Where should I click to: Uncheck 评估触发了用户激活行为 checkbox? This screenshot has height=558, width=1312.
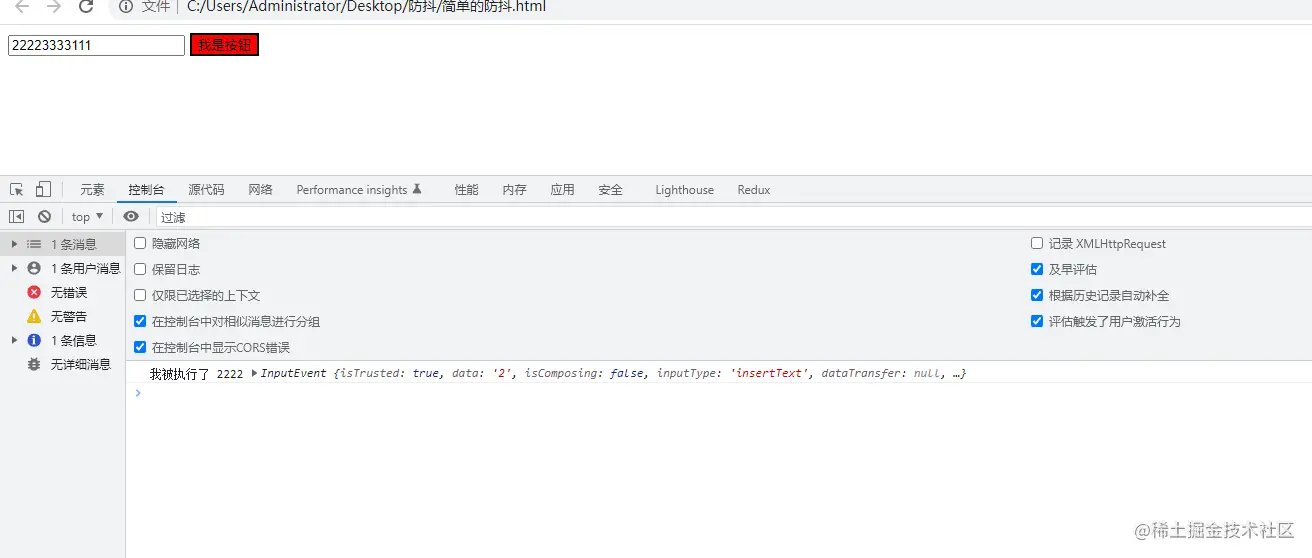[1037, 321]
